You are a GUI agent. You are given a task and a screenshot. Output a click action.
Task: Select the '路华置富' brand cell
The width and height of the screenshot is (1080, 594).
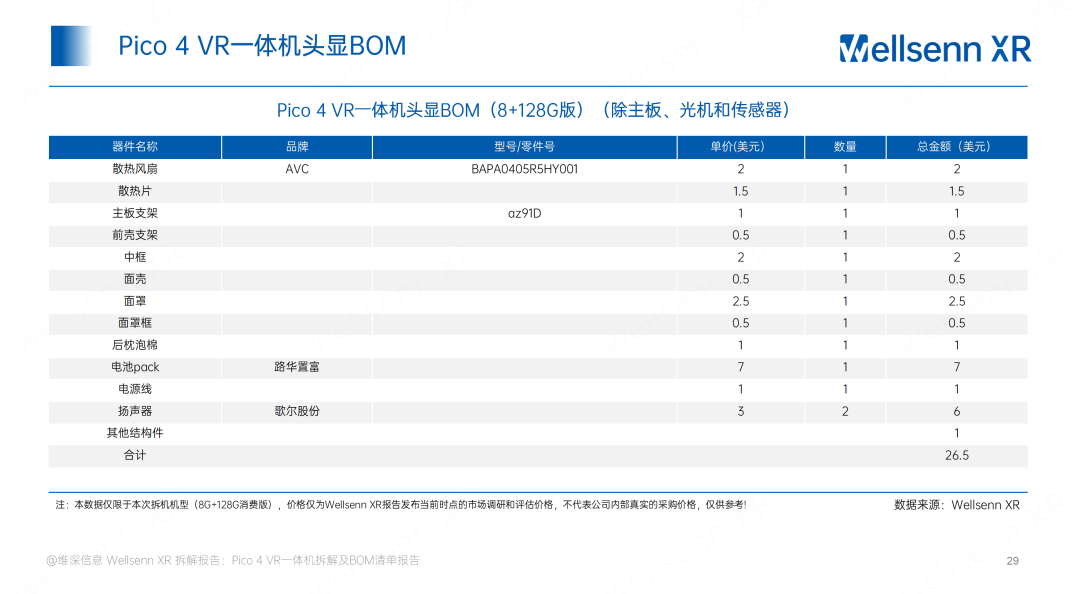pyautogui.click(x=297, y=367)
